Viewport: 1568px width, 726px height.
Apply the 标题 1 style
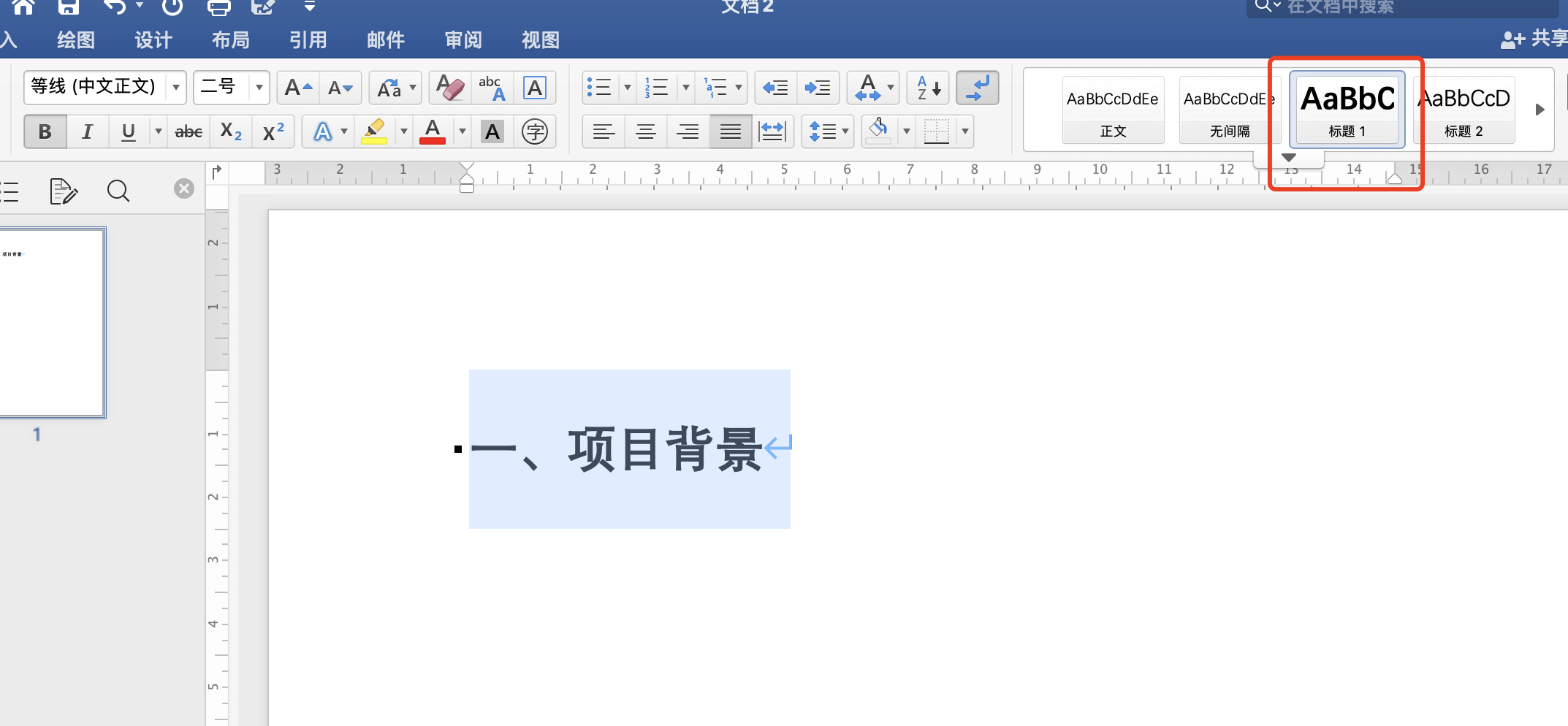1347,110
